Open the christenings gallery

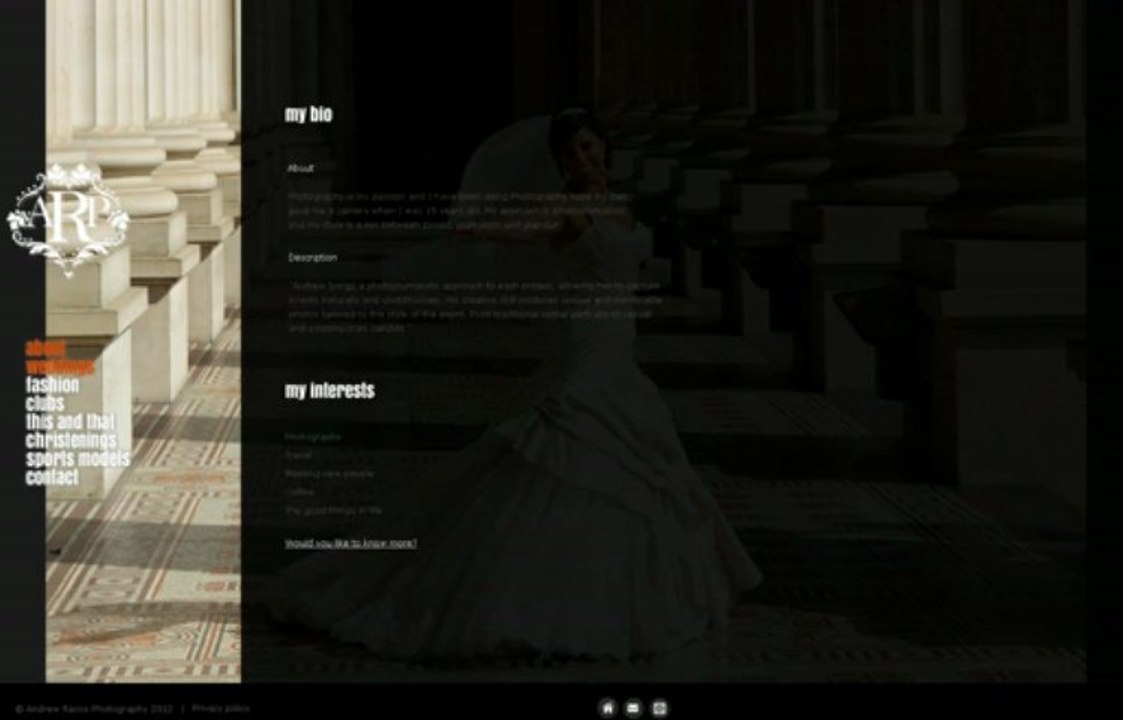pyautogui.click(x=71, y=440)
